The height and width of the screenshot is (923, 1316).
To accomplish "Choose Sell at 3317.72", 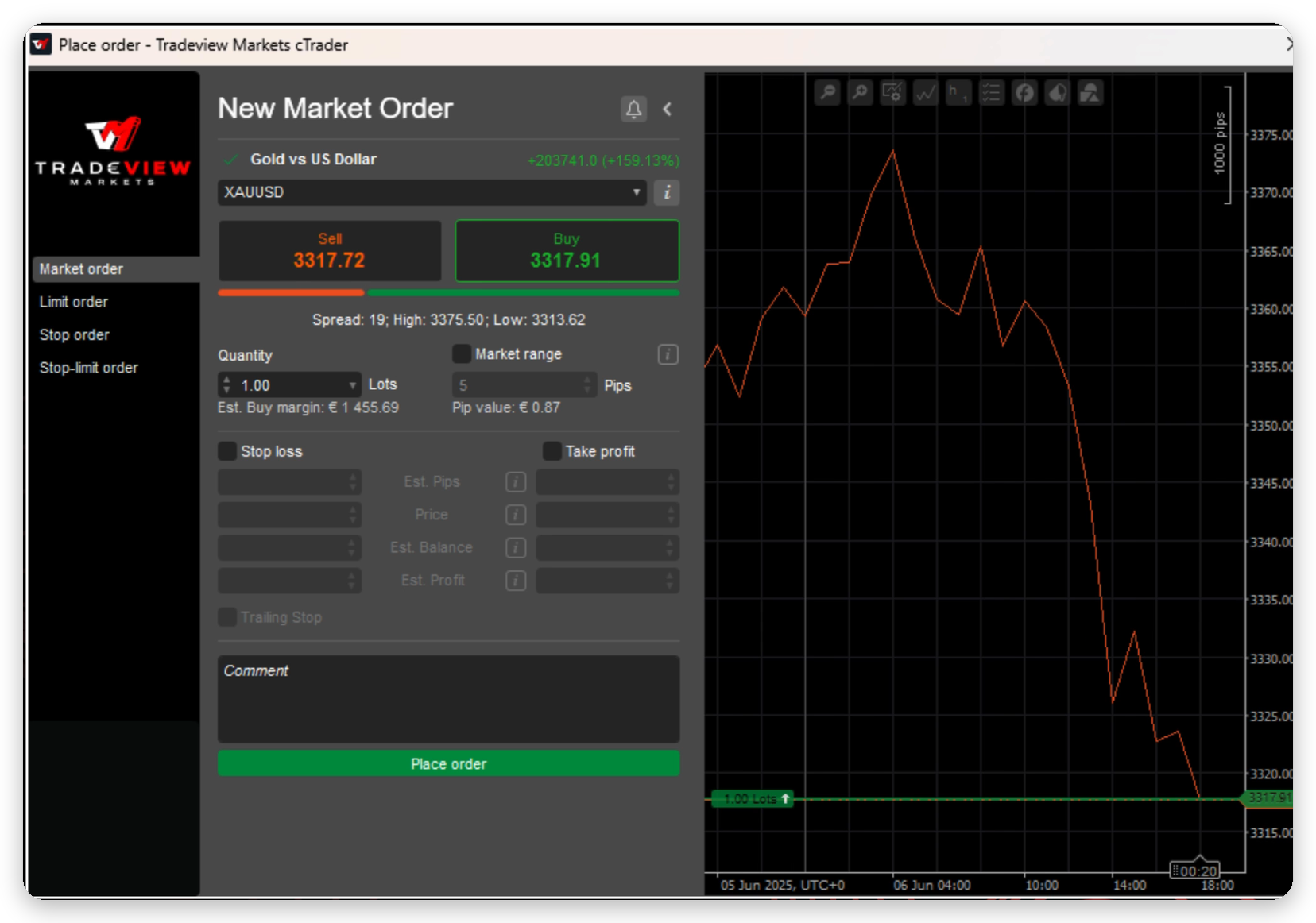I will click(330, 251).
